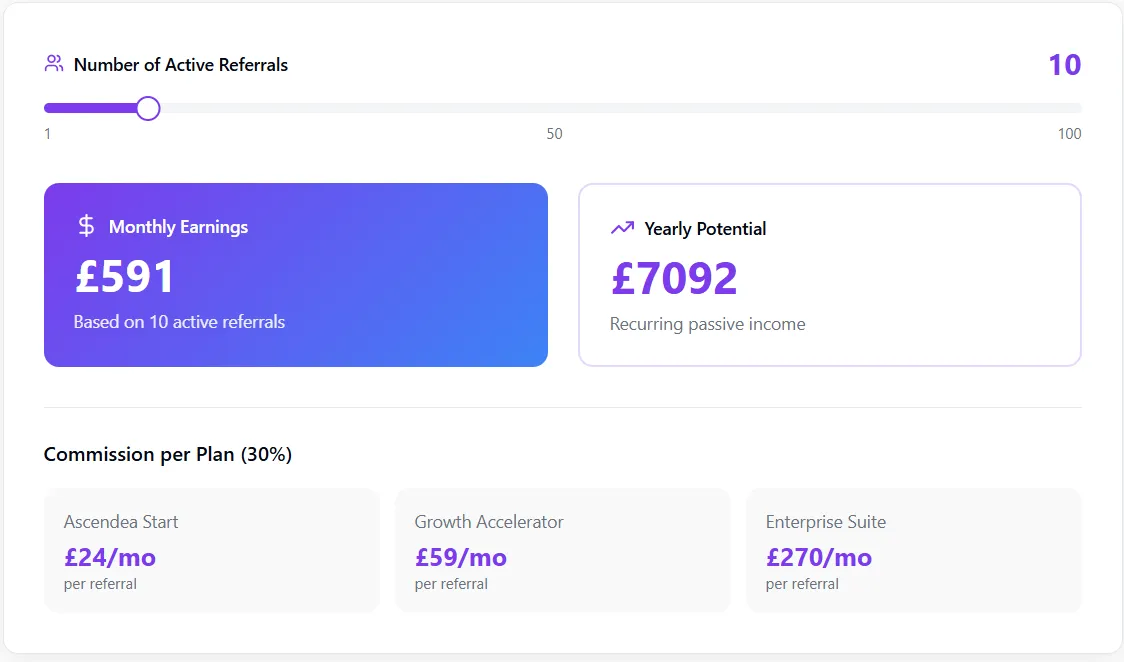Click the referrals slider thumb handle
1124x662 pixels.
(x=148, y=108)
